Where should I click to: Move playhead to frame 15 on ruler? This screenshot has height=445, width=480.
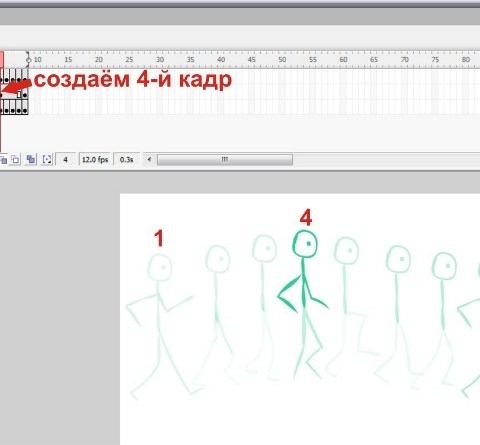pos(68,60)
